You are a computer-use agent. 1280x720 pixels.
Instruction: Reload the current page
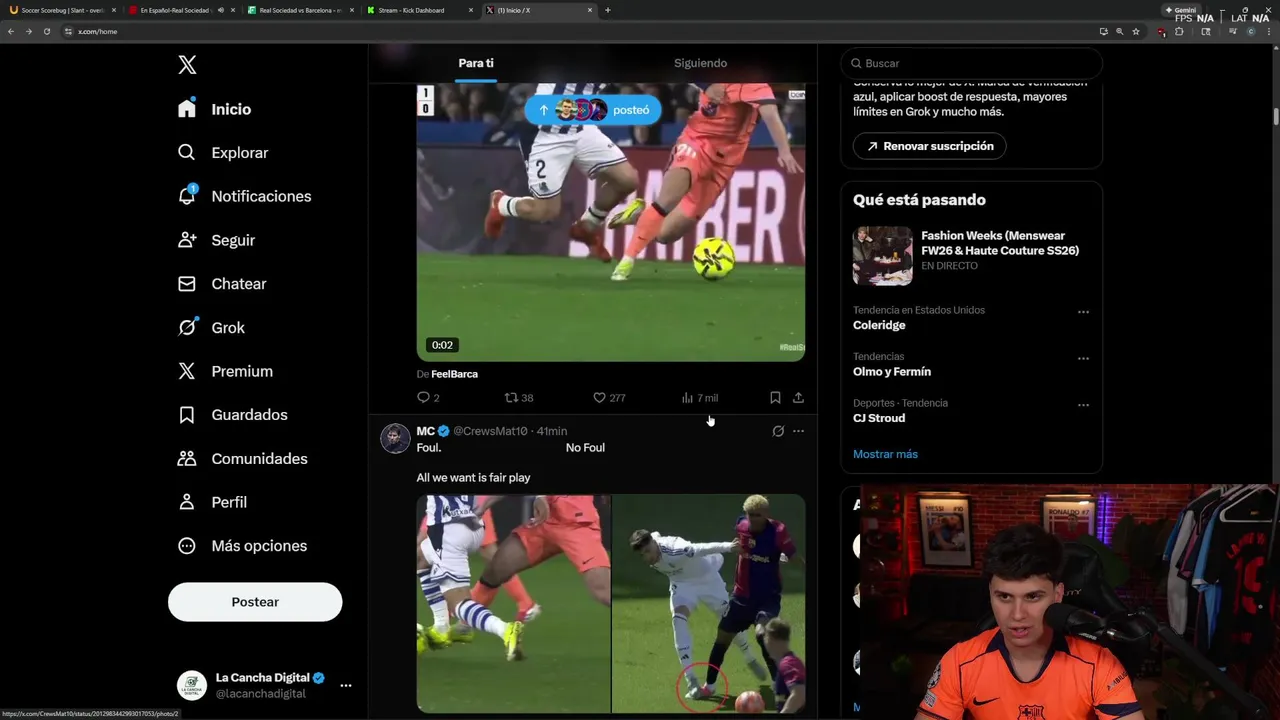[46, 31]
